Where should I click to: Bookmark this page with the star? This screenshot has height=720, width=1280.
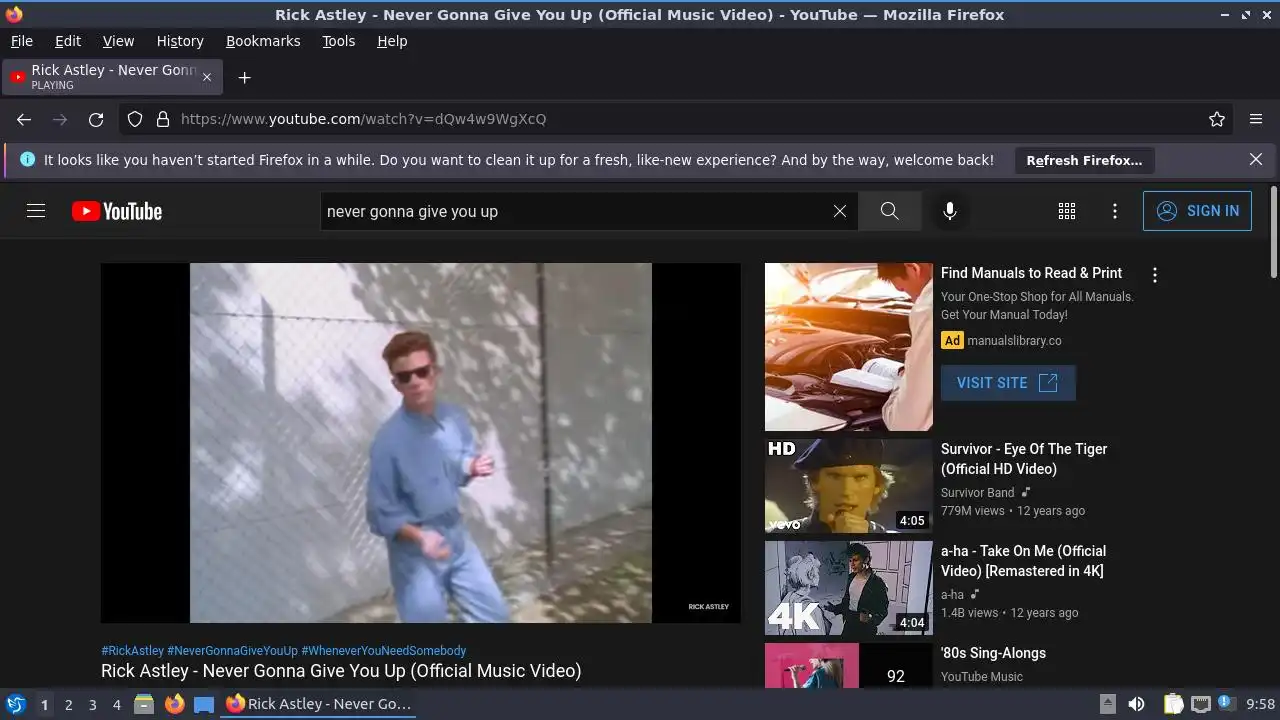pyautogui.click(x=1217, y=119)
